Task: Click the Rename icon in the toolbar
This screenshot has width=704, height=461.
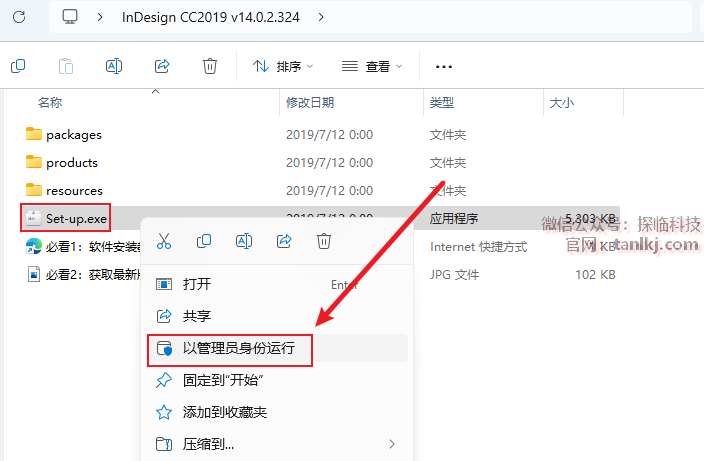Action: [114, 66]
